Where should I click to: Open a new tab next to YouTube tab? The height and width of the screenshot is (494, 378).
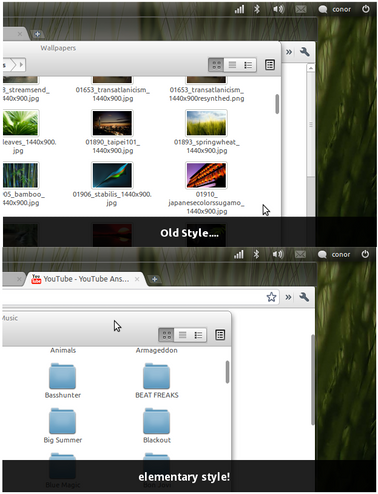154,279
